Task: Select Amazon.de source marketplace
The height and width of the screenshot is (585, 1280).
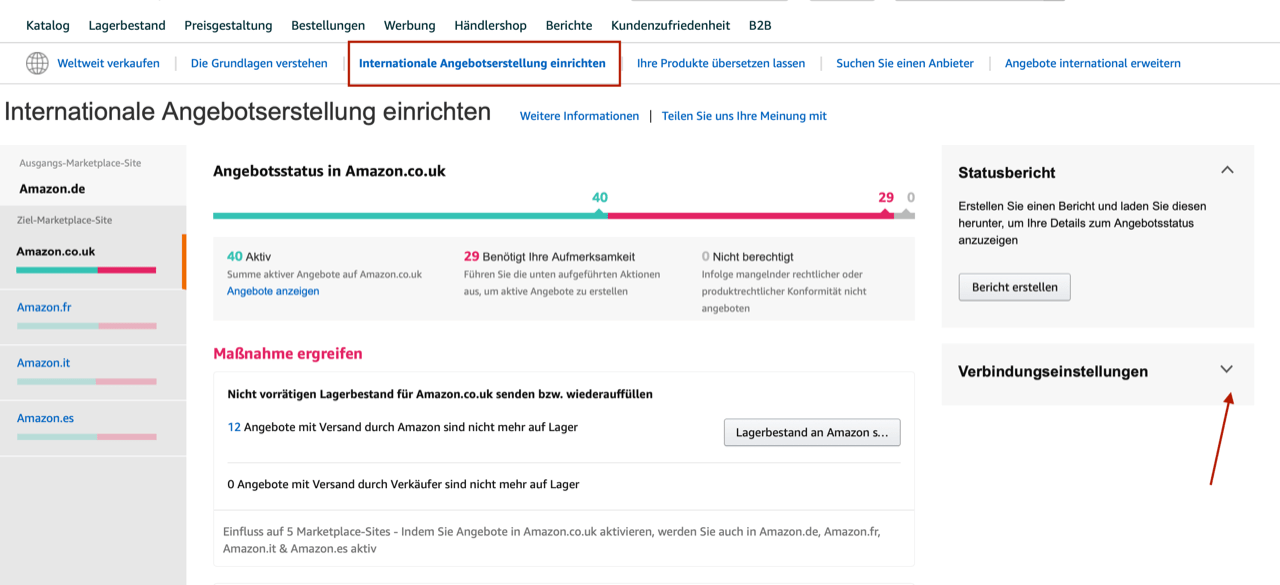Action: pos(52,189)
